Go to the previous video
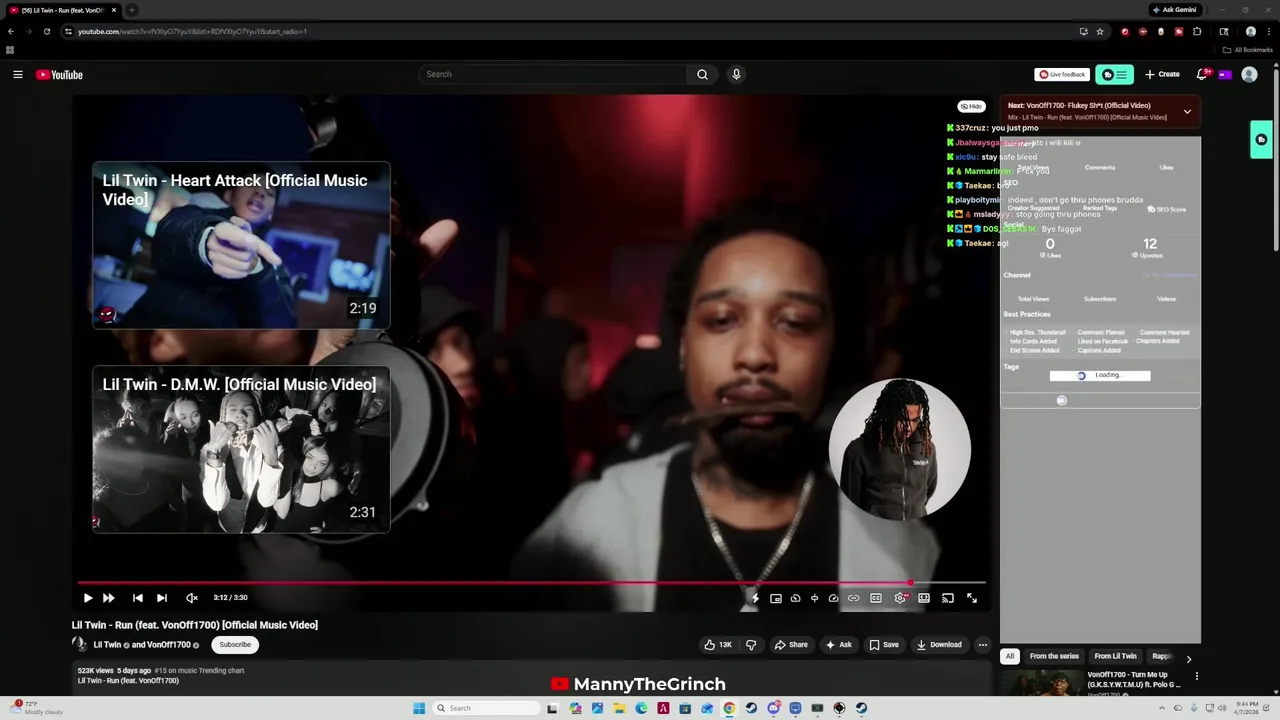The height and width of the screenshot is (720, 1280). pyautogui.click(x=138, y=598)
